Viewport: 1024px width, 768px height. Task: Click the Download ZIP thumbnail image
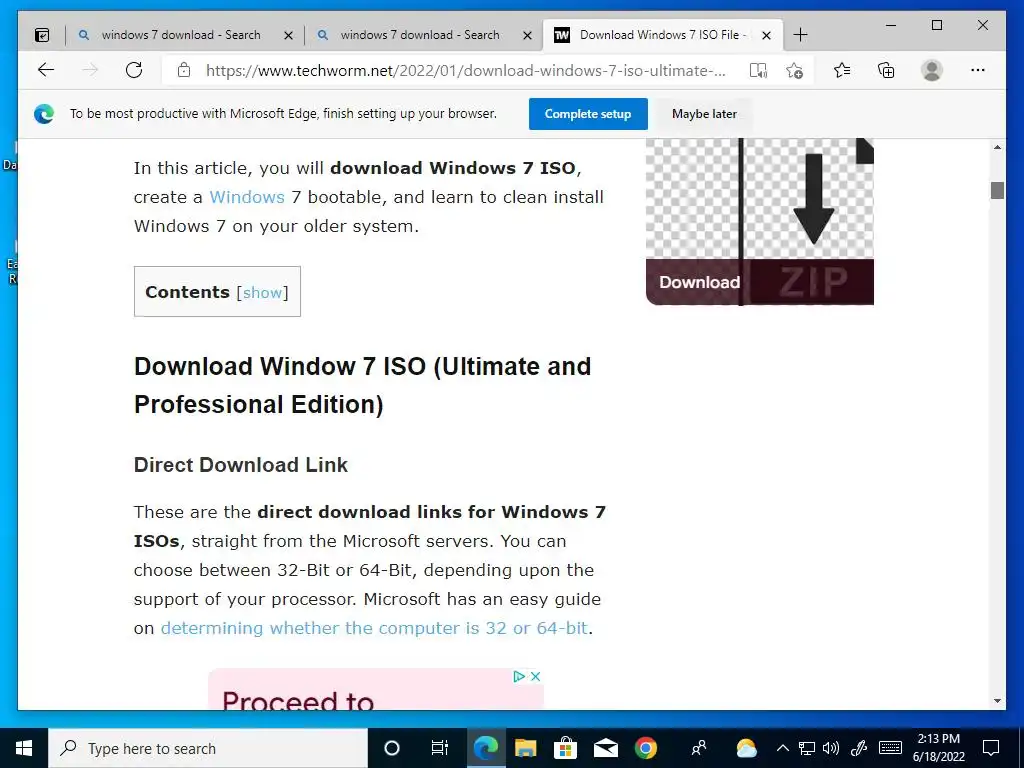pos(760,221)
